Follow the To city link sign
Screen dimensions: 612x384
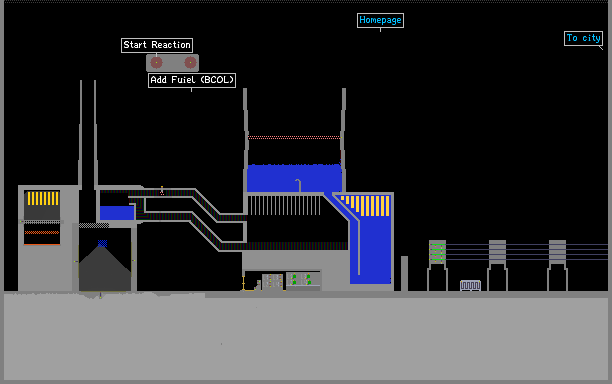coord(584,38)
